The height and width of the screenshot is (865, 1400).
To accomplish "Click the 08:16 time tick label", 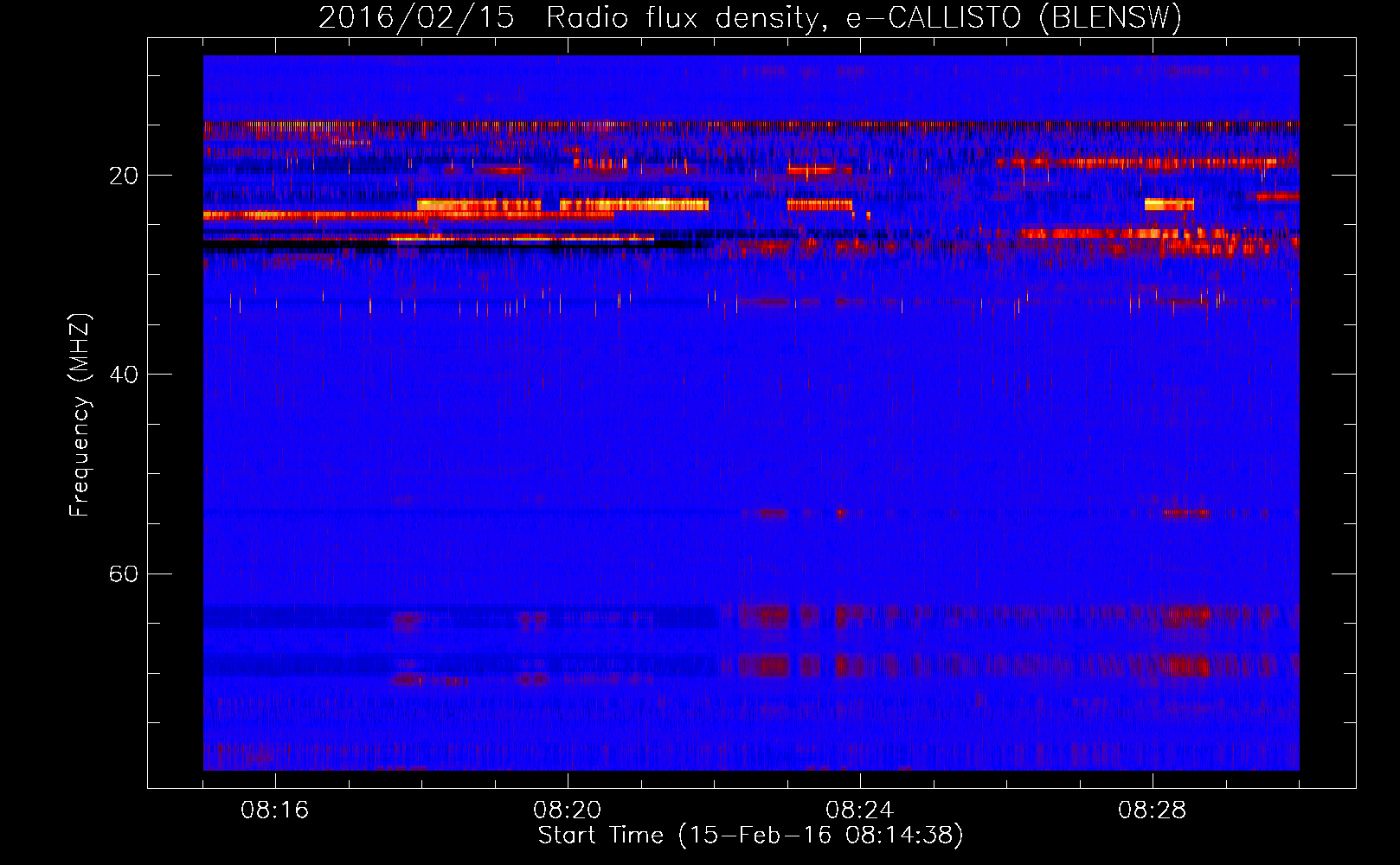I will [275, 811].
